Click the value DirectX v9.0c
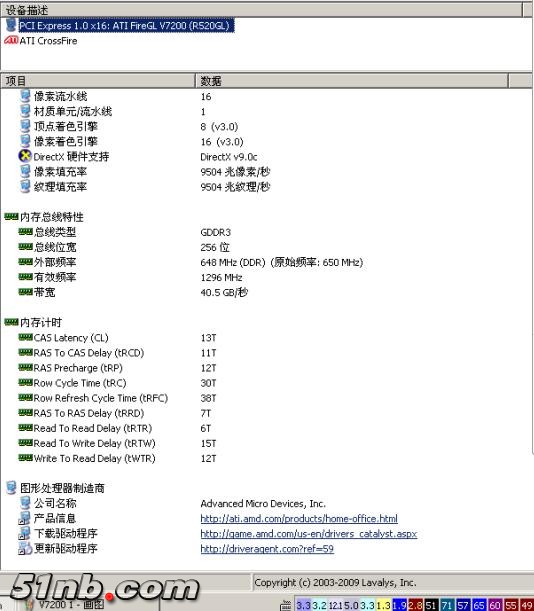The image size is (534, 611). pyautogui.click(x=229, y=157)
